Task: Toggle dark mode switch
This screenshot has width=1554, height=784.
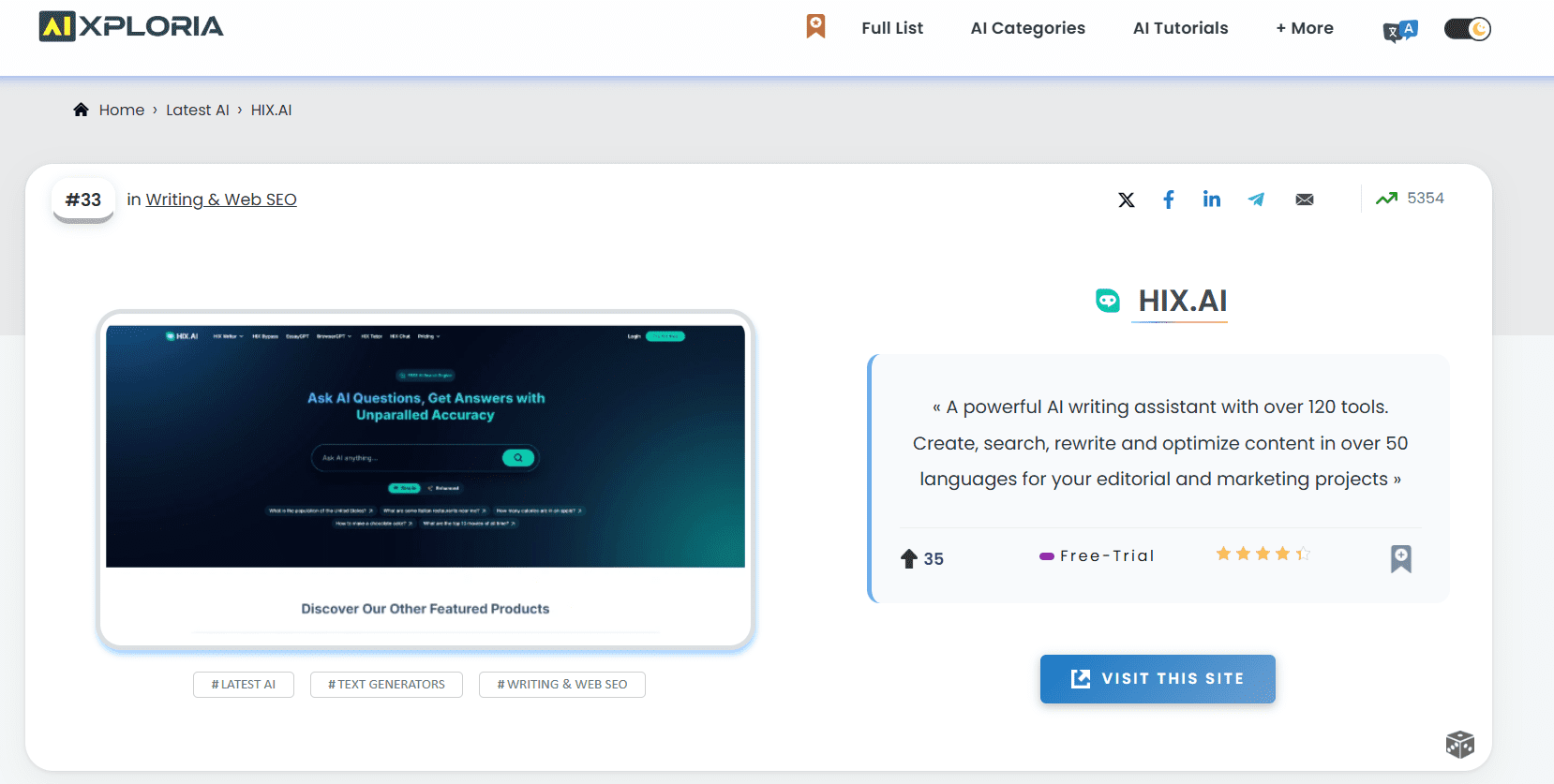Action: pyautogui.click(x=1467, y=29)
